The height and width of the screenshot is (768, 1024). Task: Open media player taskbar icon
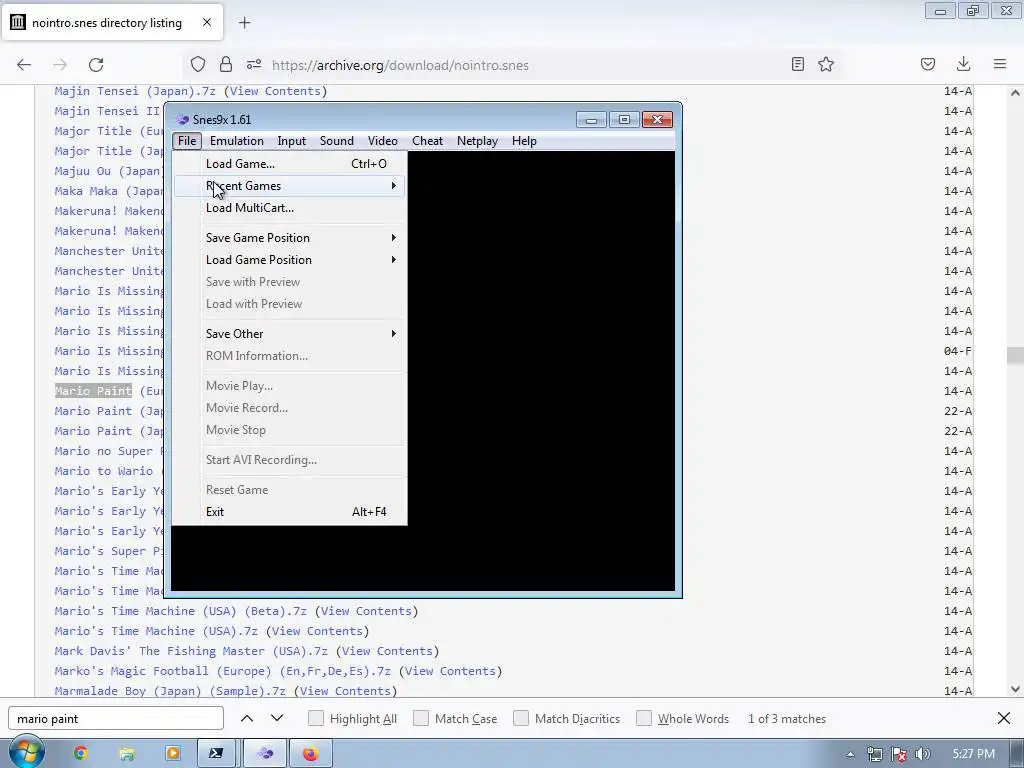(173, 754)
